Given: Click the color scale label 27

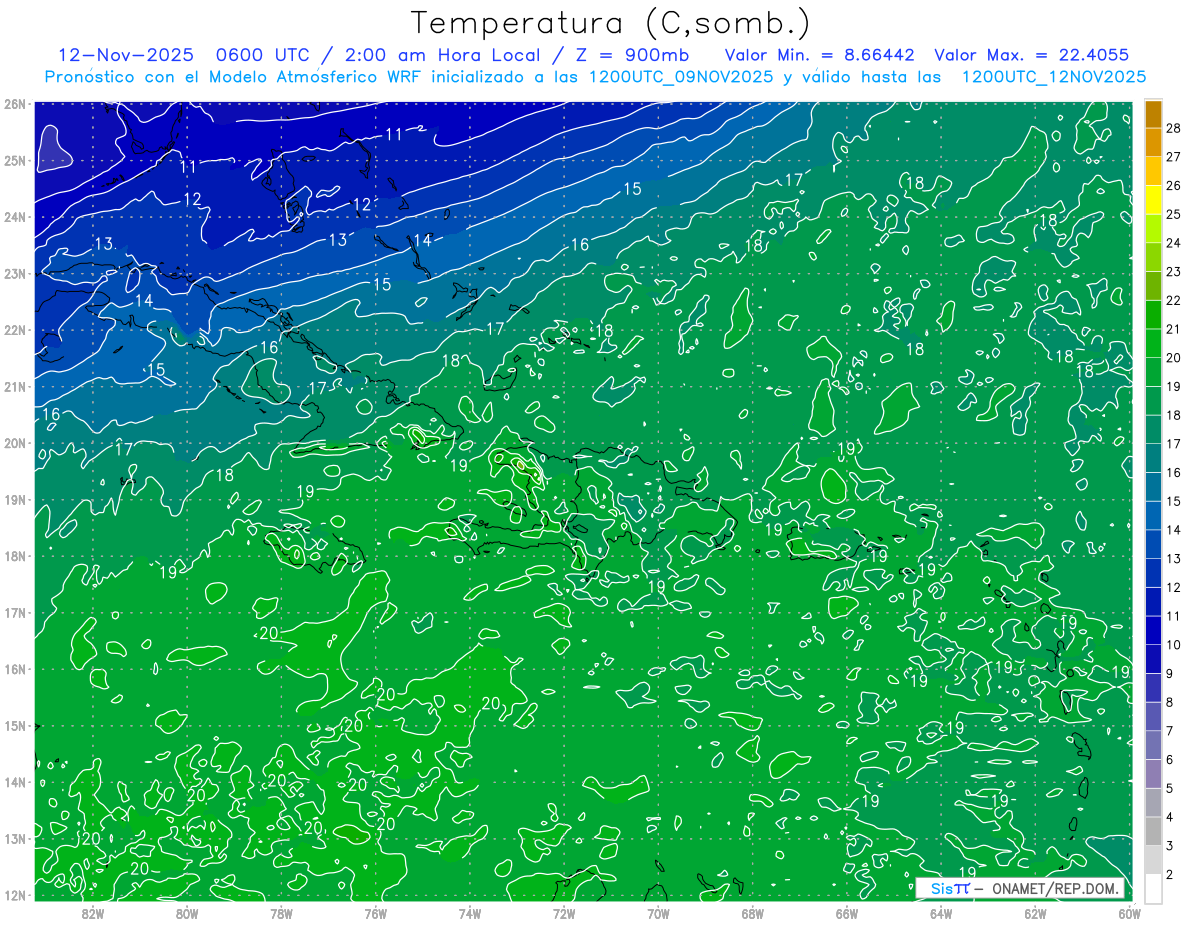Looking at the screenshot, I should [x=1174, y=157].
